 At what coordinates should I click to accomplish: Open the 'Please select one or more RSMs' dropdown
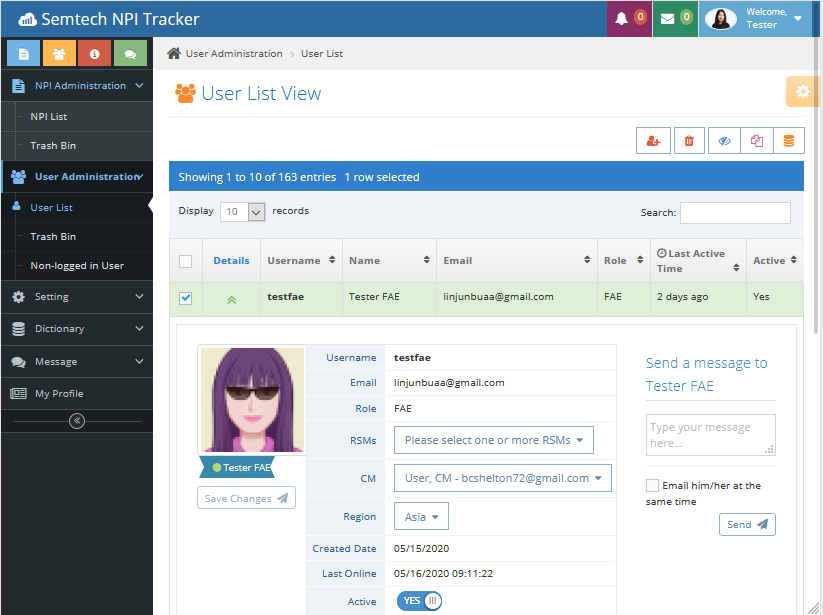494,440
